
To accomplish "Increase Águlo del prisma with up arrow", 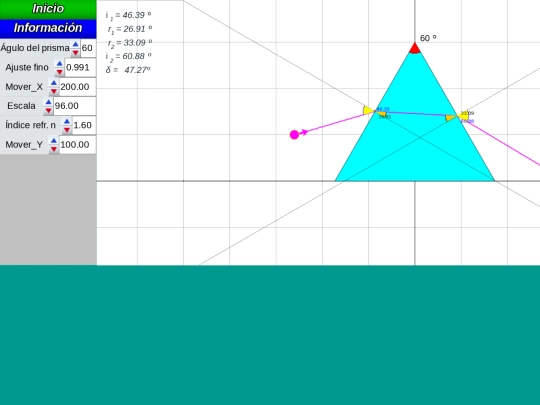I will (x=75, y=44).
